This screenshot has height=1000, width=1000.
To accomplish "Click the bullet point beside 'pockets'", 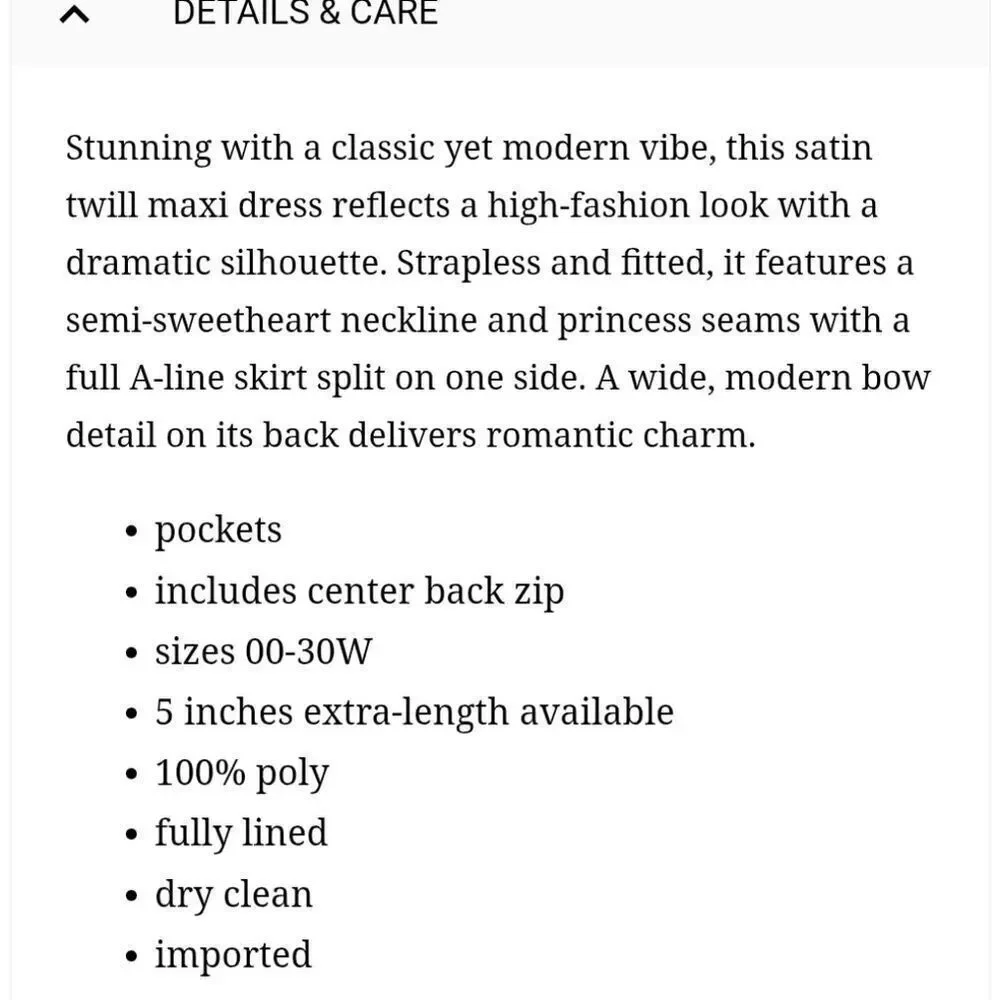I will (131, 531).
